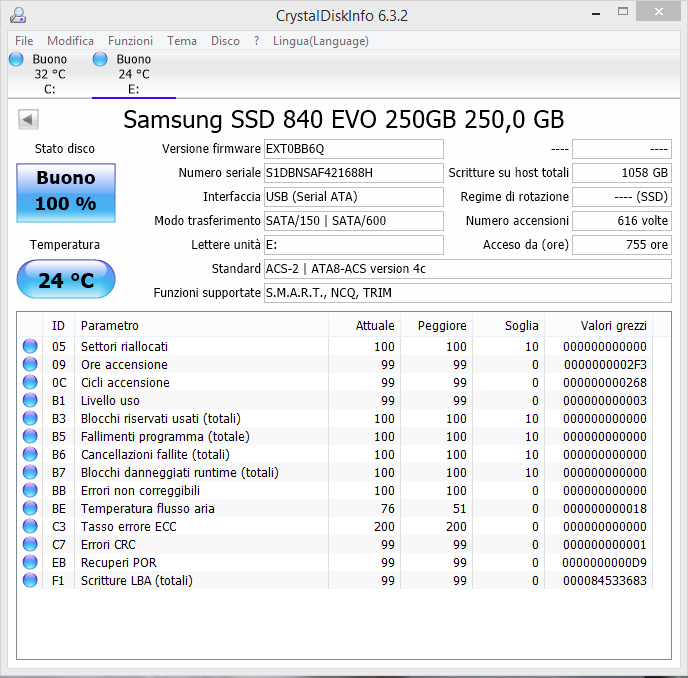This screenshot has height=678, width=688.
Task: Click the 24 °C temperature button
Action: pyautogui.click(x=66, y=279)
